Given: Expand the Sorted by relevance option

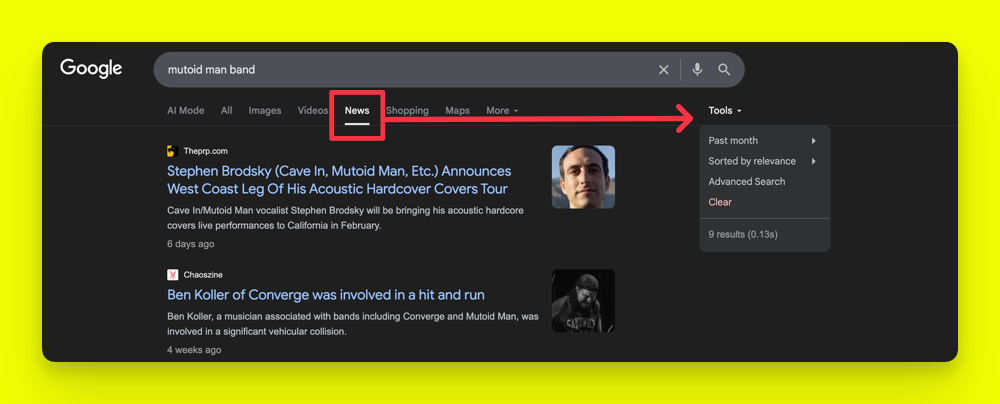Looking at the screenshot, I should point(762,161).
